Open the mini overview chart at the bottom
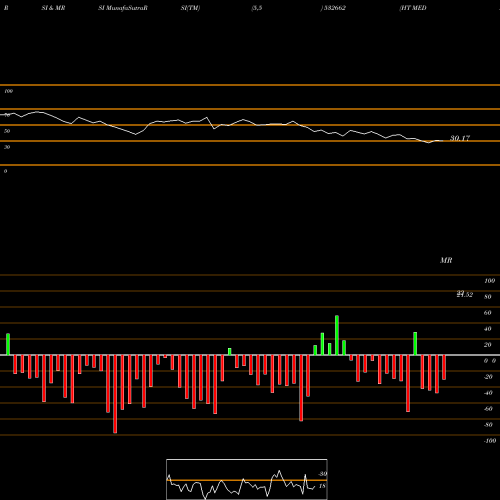 tap(247, 479)
